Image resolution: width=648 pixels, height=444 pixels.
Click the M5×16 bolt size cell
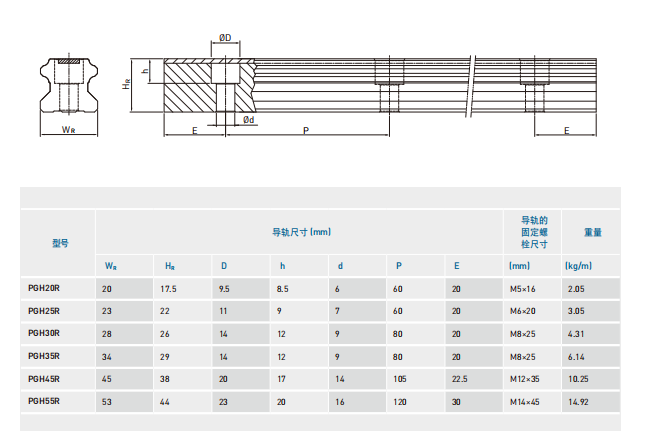pos(522,289)
